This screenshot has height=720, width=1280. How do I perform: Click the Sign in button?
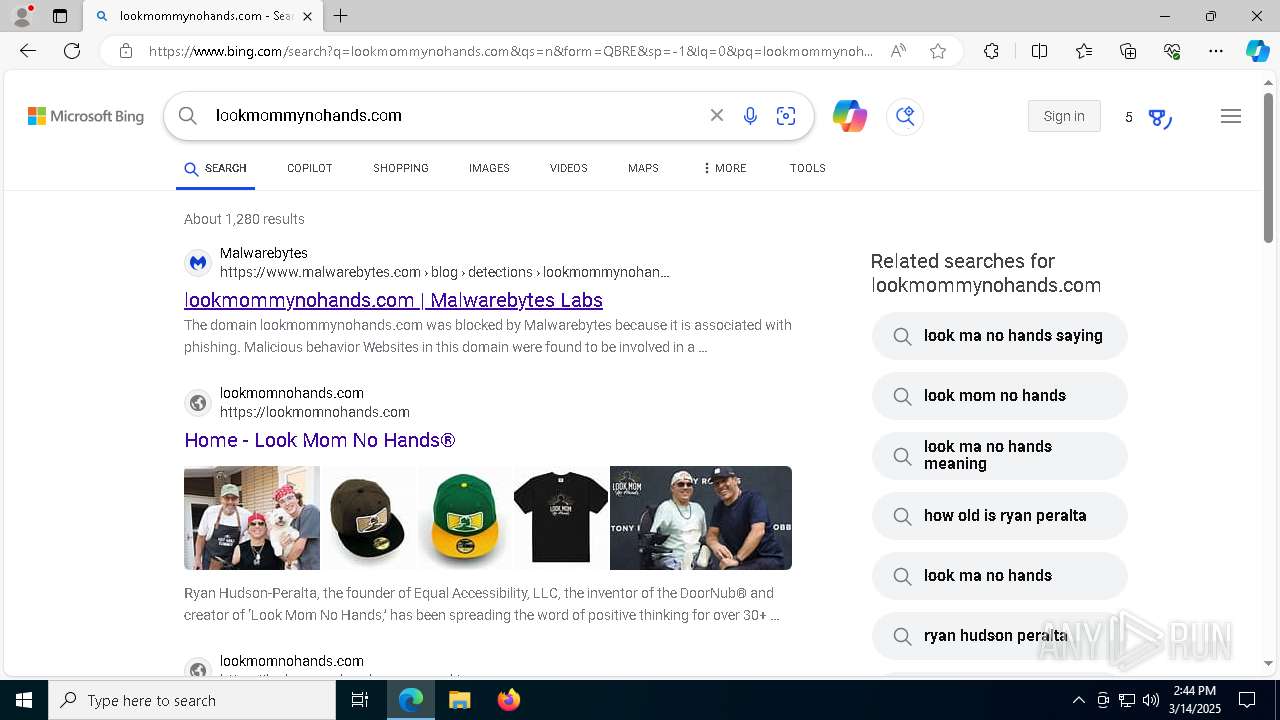[1064, 116]
